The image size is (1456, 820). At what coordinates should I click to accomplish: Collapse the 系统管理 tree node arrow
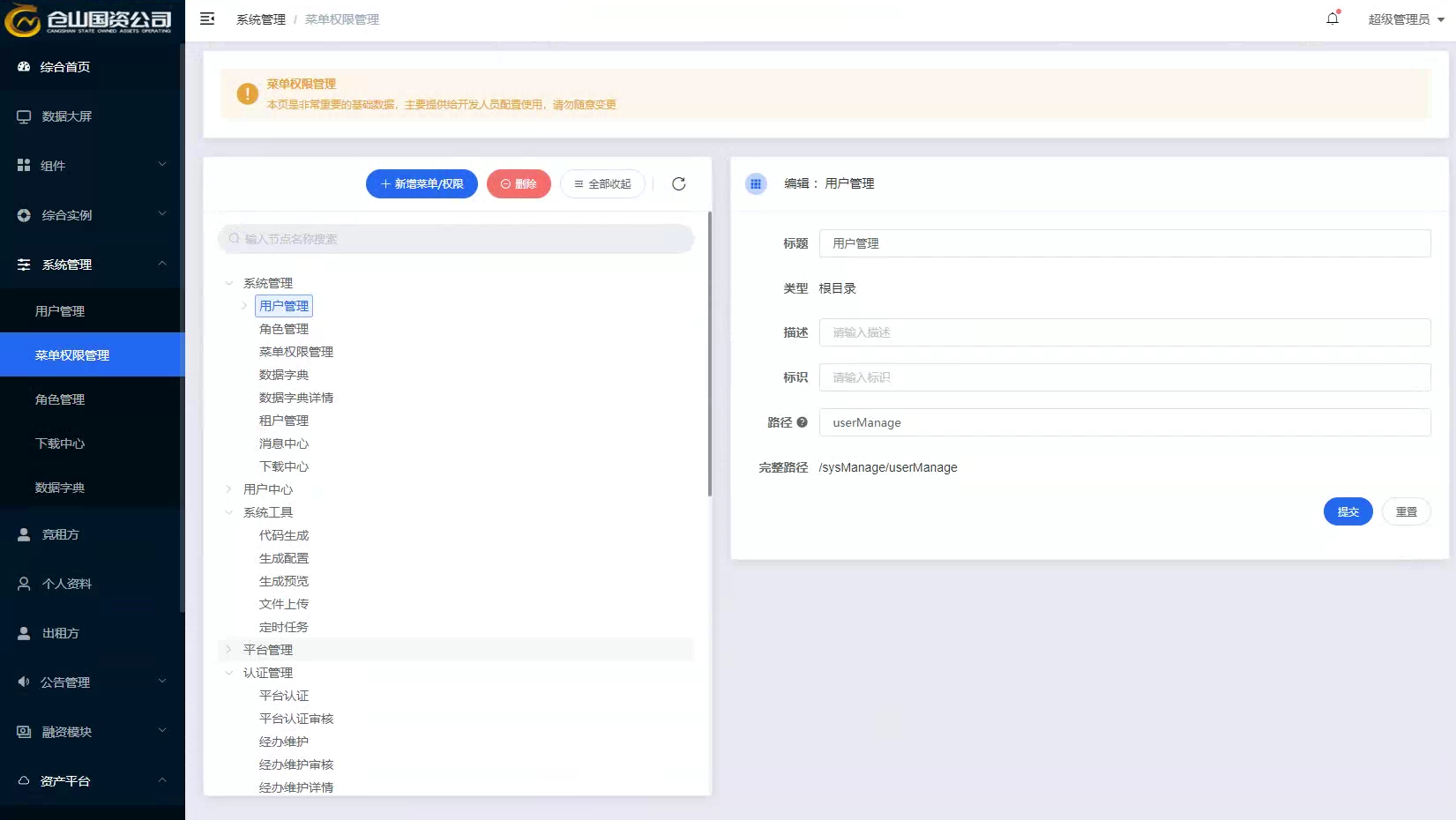[228, 283]
